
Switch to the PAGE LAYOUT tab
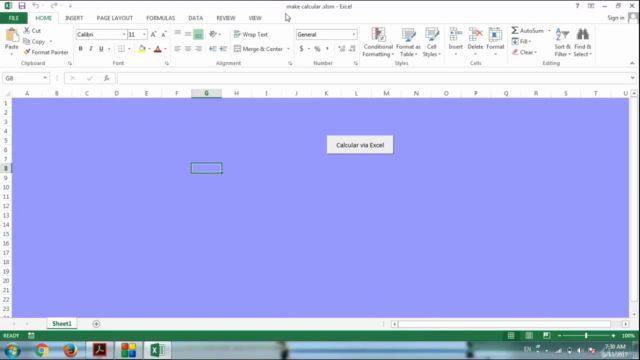[x=115, y=18]
